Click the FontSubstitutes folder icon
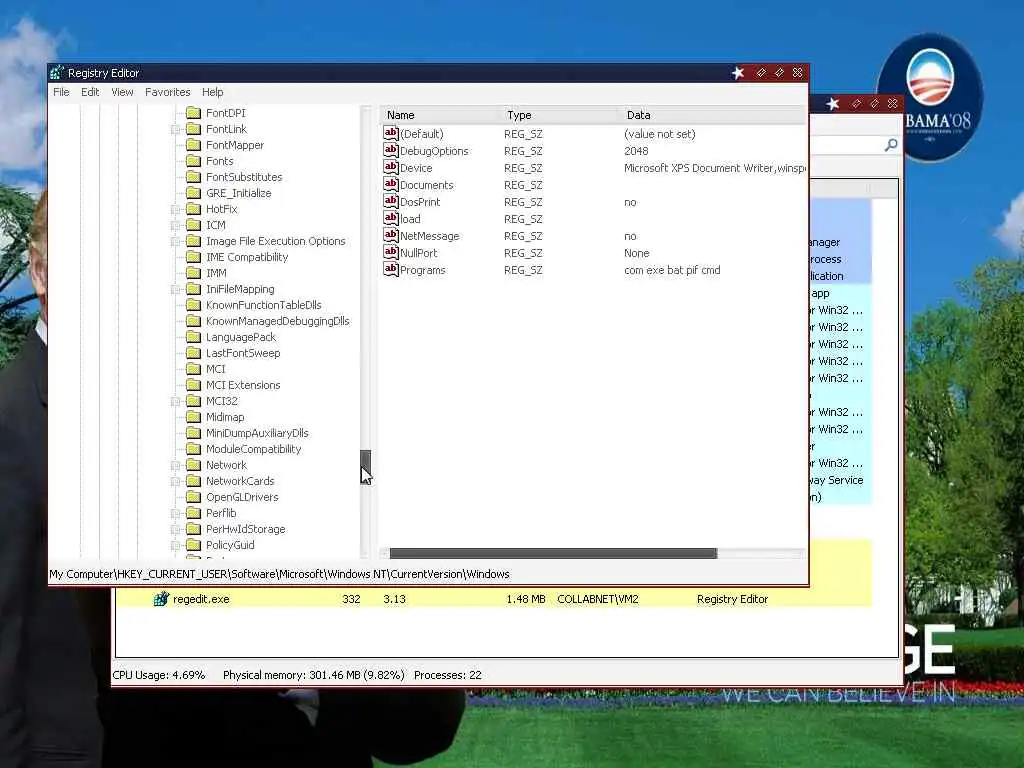 point(193,177)
